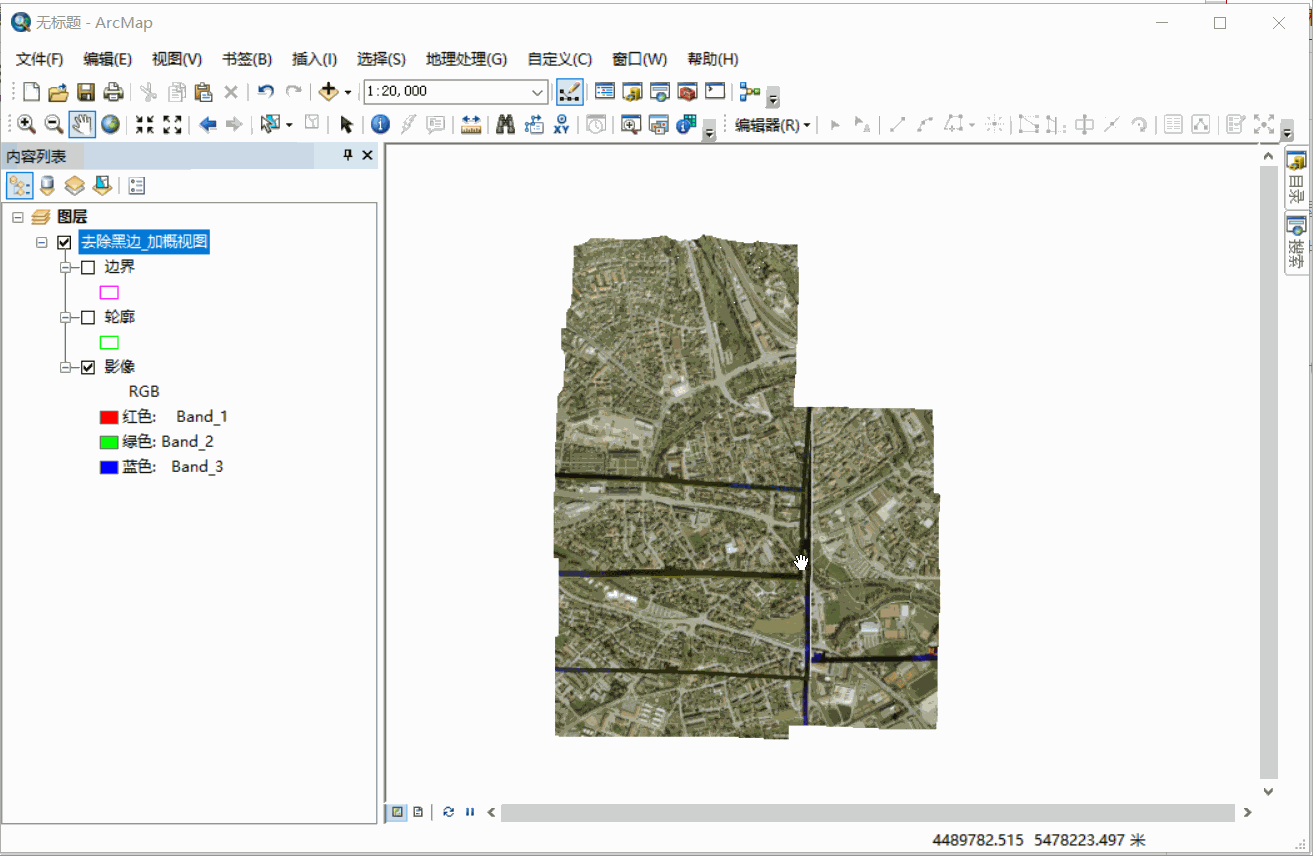Select the Zoom Out tool
This screenshot has width=1313, height=856.
click(54, 124)
